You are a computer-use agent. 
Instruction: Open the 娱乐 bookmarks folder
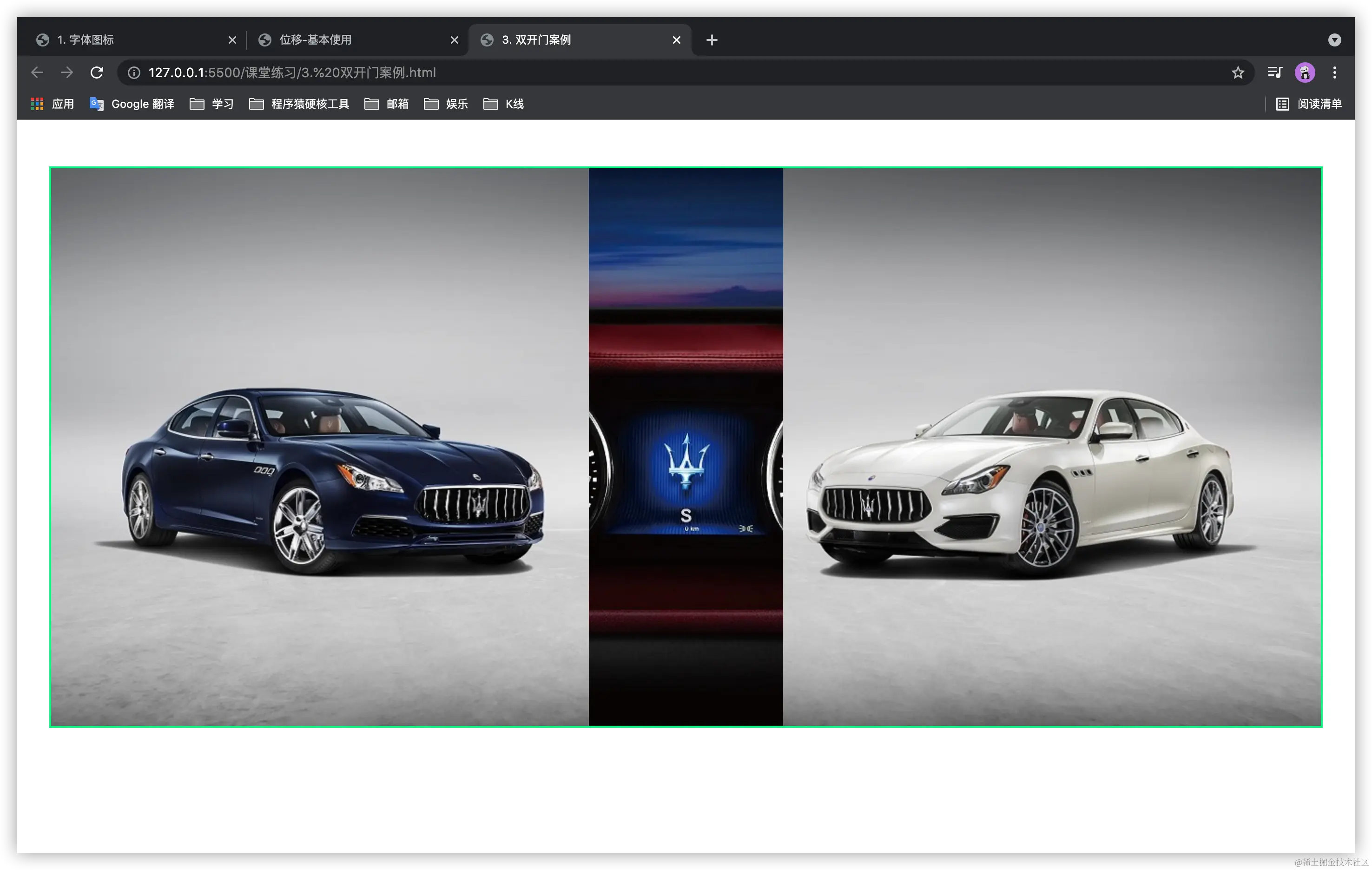(446, 104)
